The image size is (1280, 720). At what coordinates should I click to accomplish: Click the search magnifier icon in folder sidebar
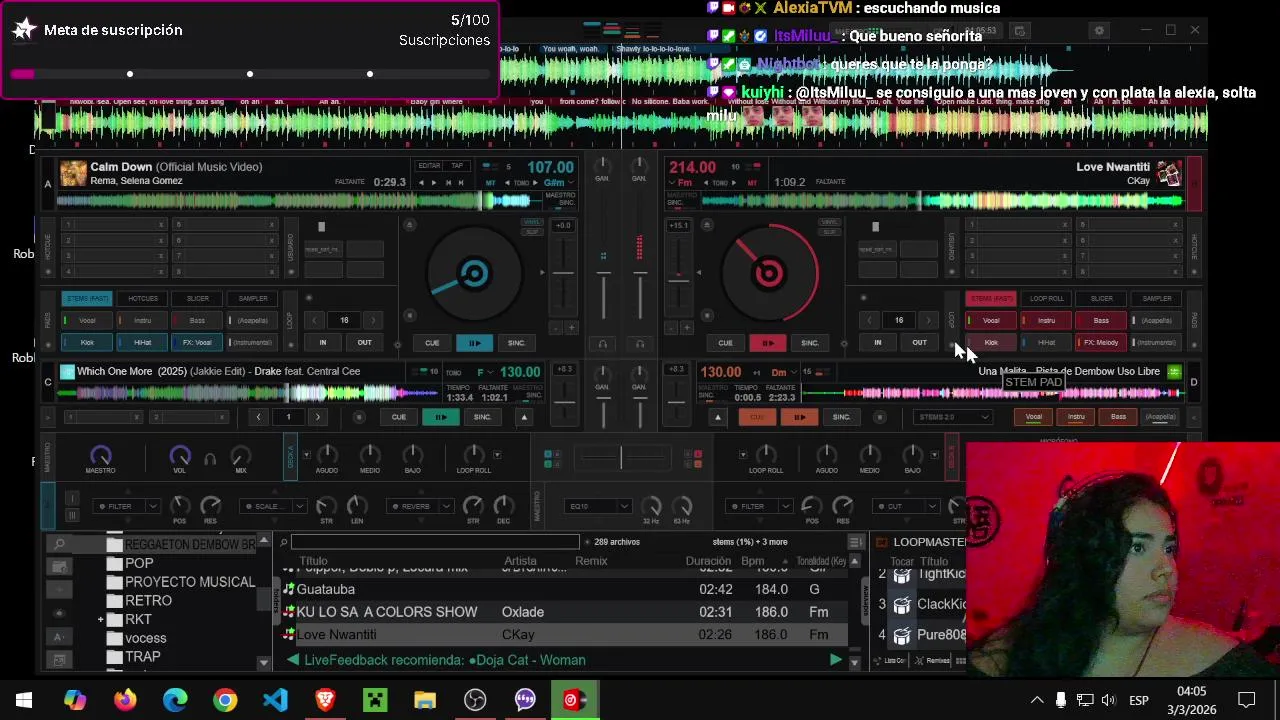tap(59, 544)
